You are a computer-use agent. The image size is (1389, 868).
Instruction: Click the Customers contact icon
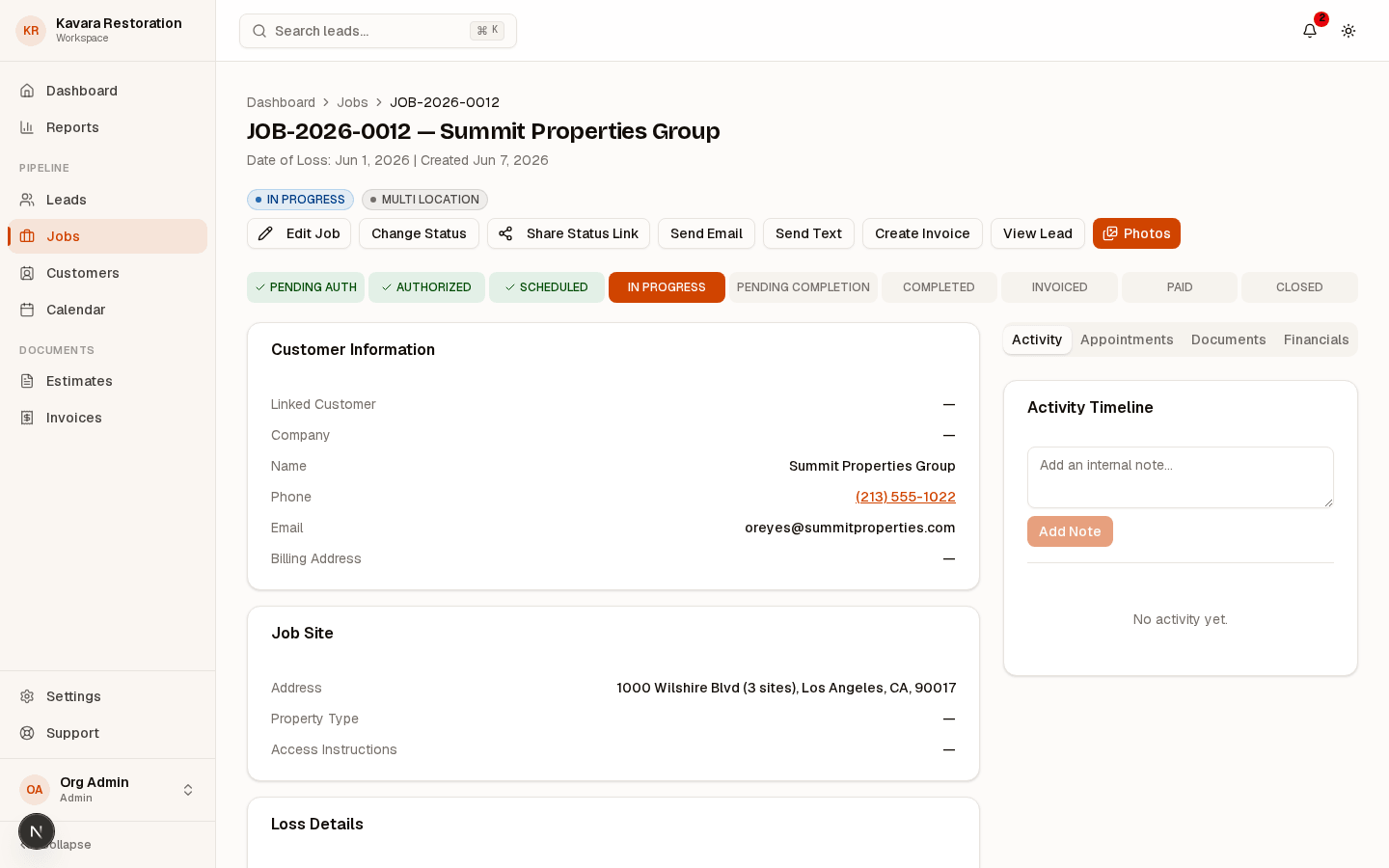pyautogui.click(x=27, y=273)
